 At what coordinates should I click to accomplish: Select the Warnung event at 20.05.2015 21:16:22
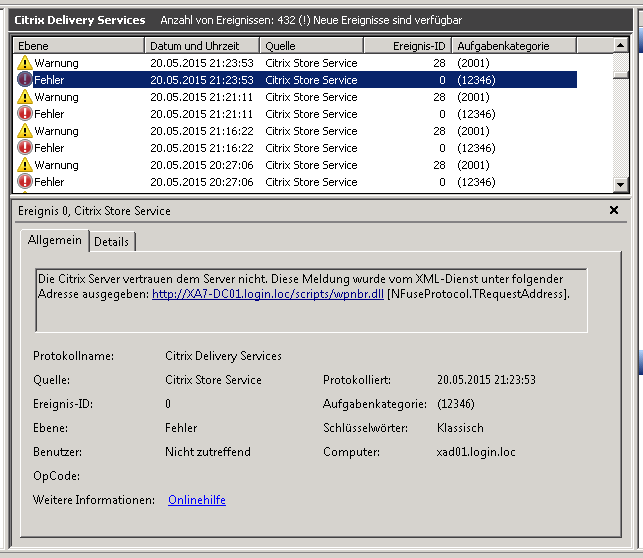tap(295, 131)
